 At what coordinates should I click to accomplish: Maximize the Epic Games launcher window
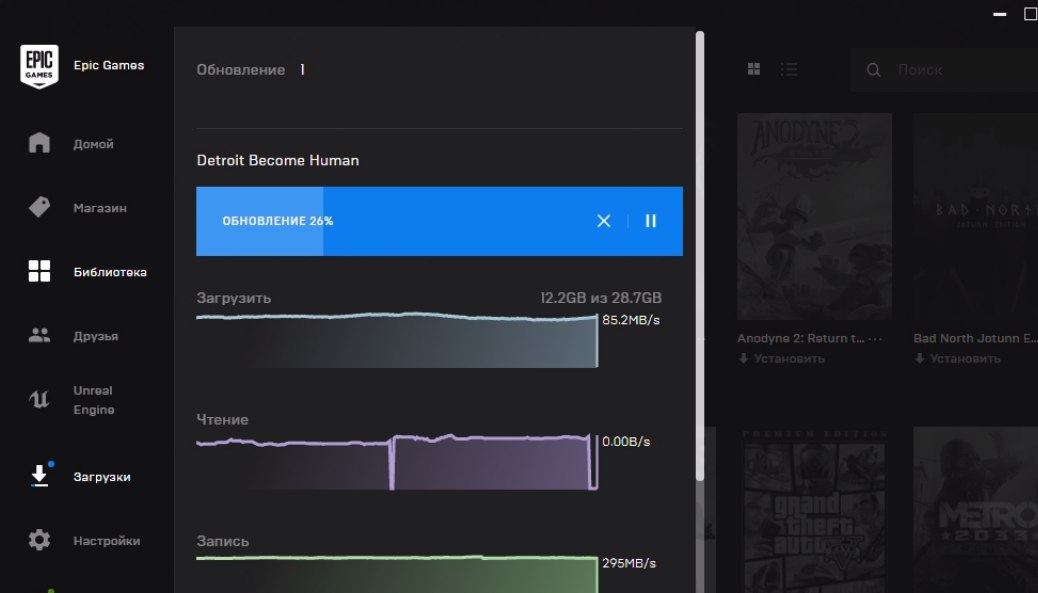coord(1031,14)
